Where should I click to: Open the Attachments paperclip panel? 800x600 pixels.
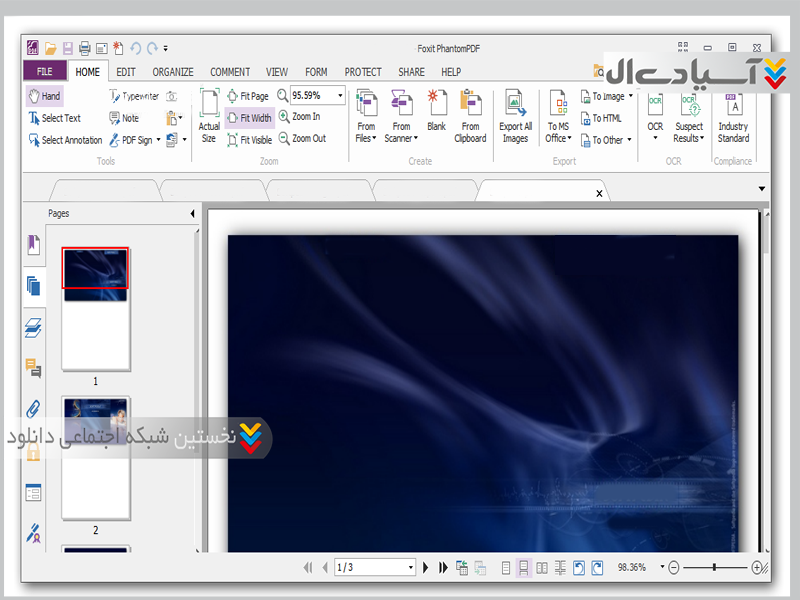point(34,409)
